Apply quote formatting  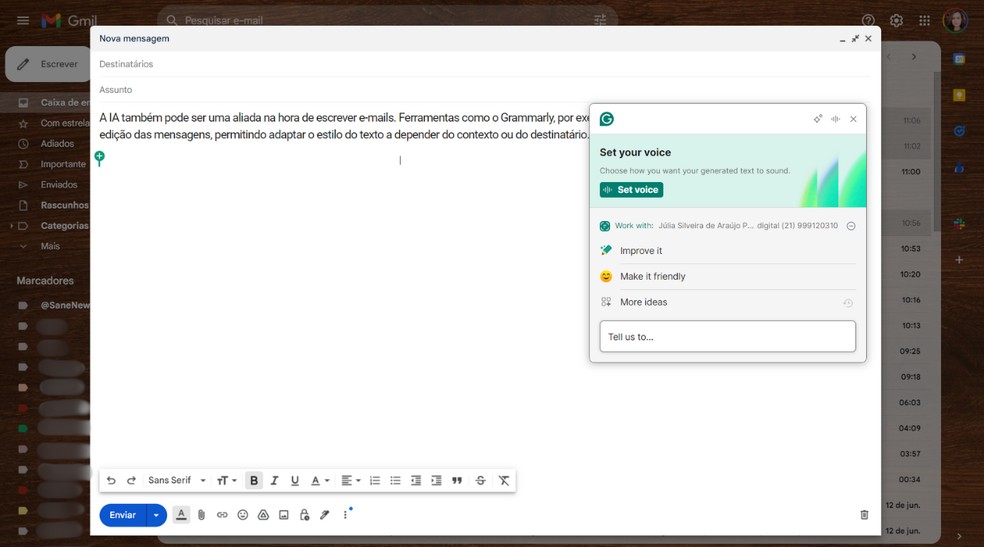click(x=457, y=481)
